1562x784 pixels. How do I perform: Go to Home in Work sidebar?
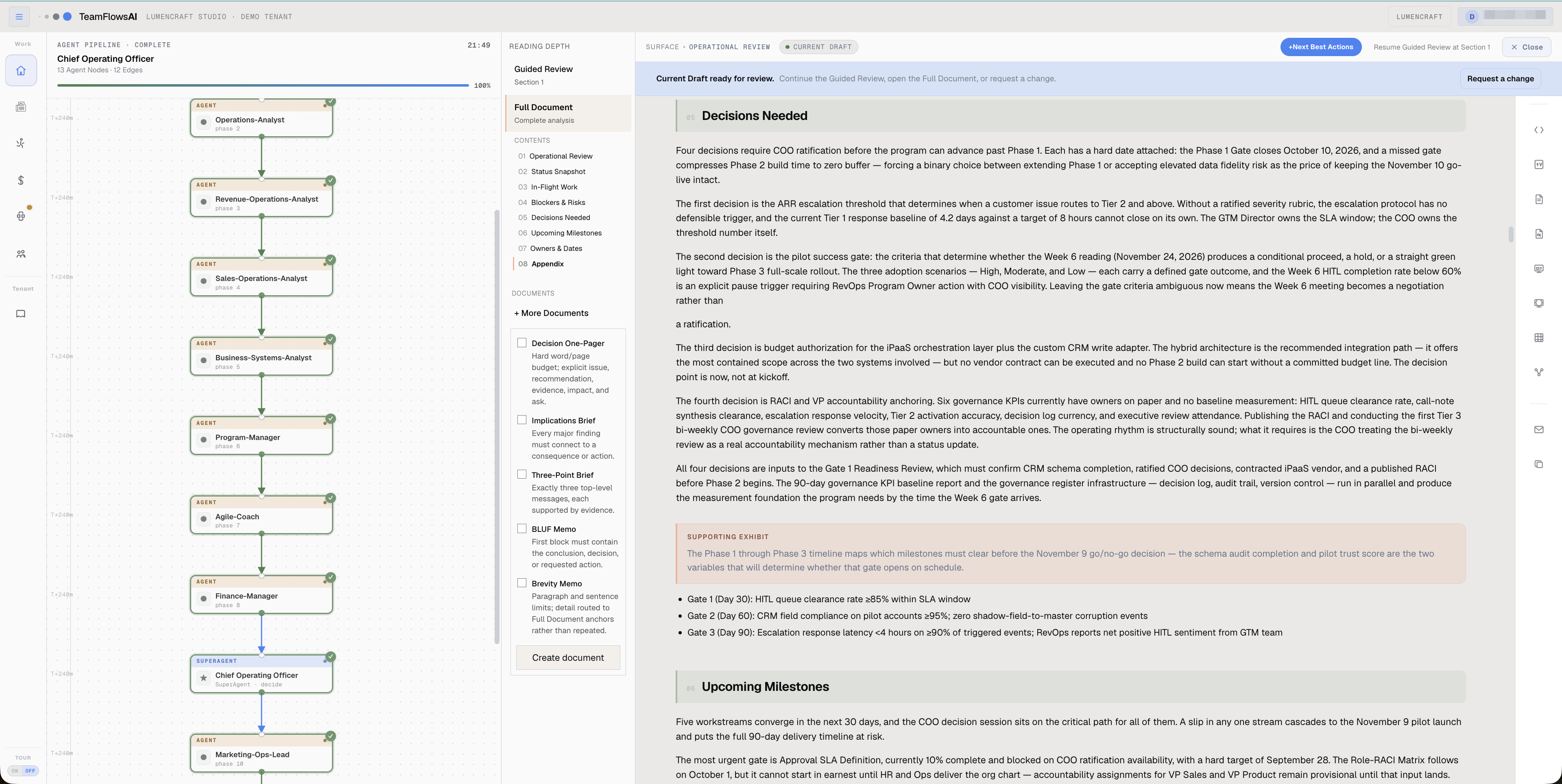21,70
